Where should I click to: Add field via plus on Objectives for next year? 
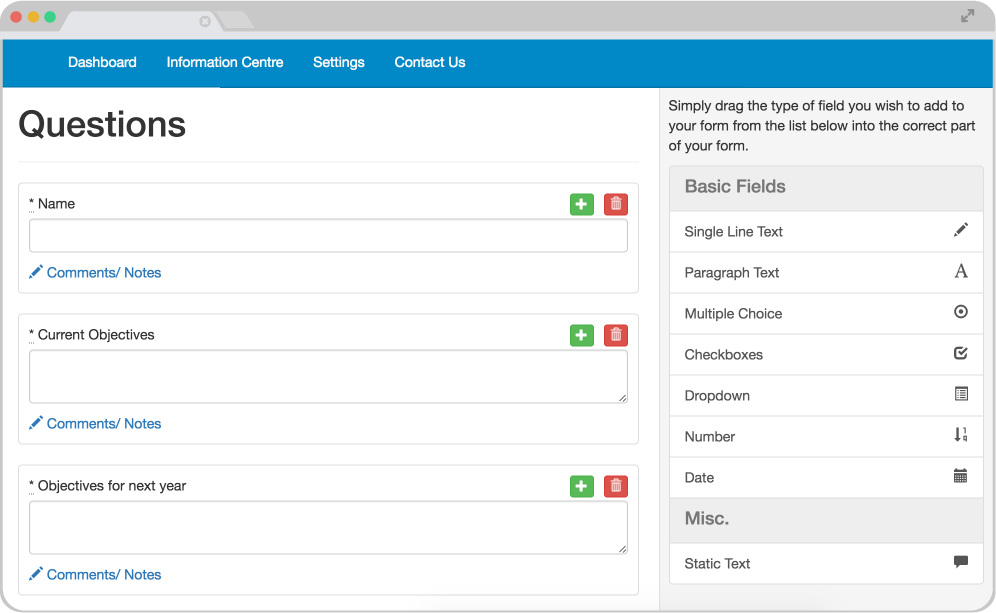click(581, 486)
